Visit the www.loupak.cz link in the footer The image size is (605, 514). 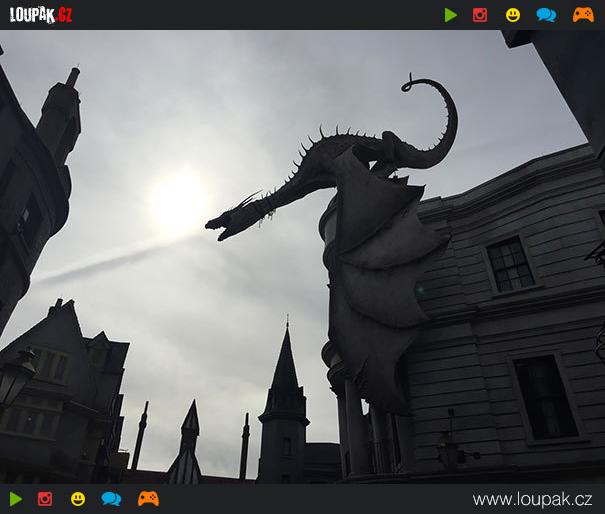coord(532,499)
